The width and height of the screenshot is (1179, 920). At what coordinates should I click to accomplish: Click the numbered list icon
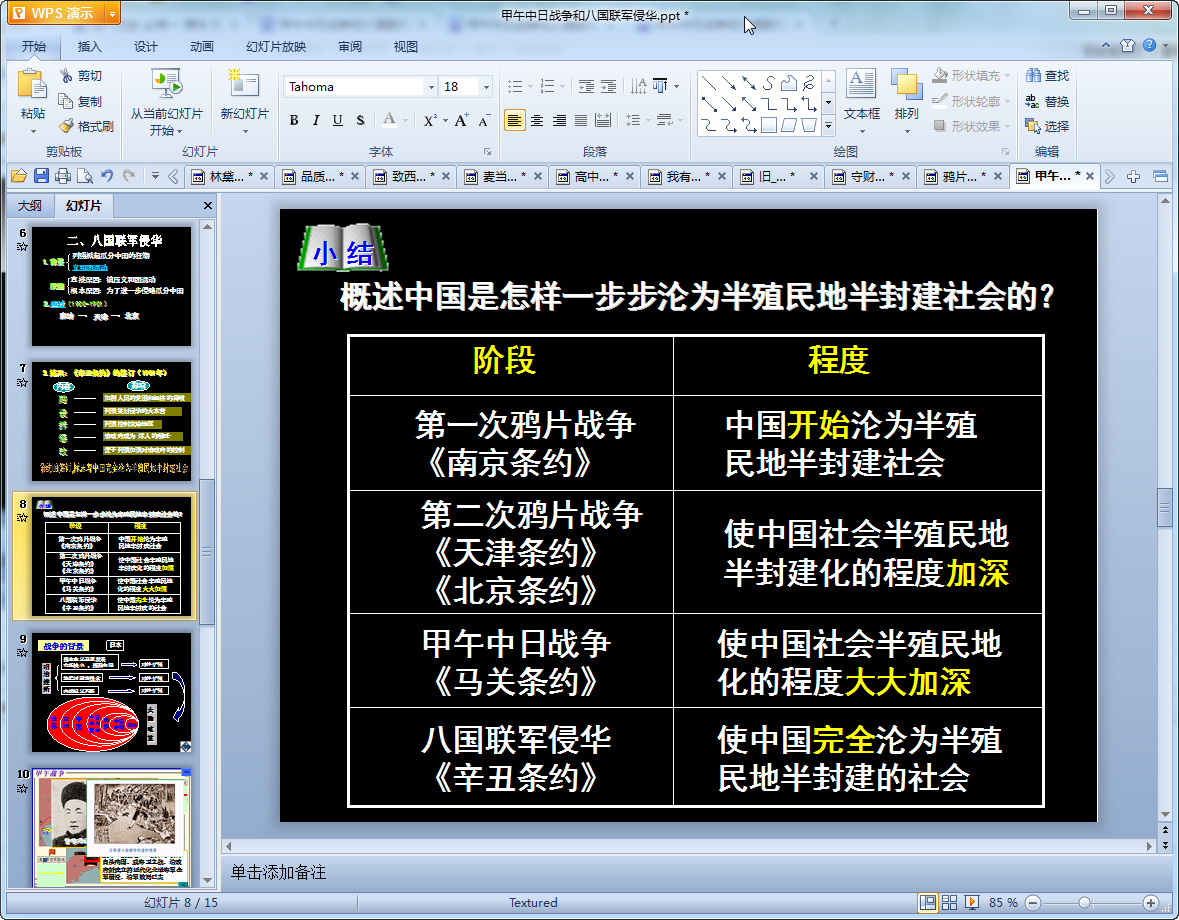coord(547,86)
